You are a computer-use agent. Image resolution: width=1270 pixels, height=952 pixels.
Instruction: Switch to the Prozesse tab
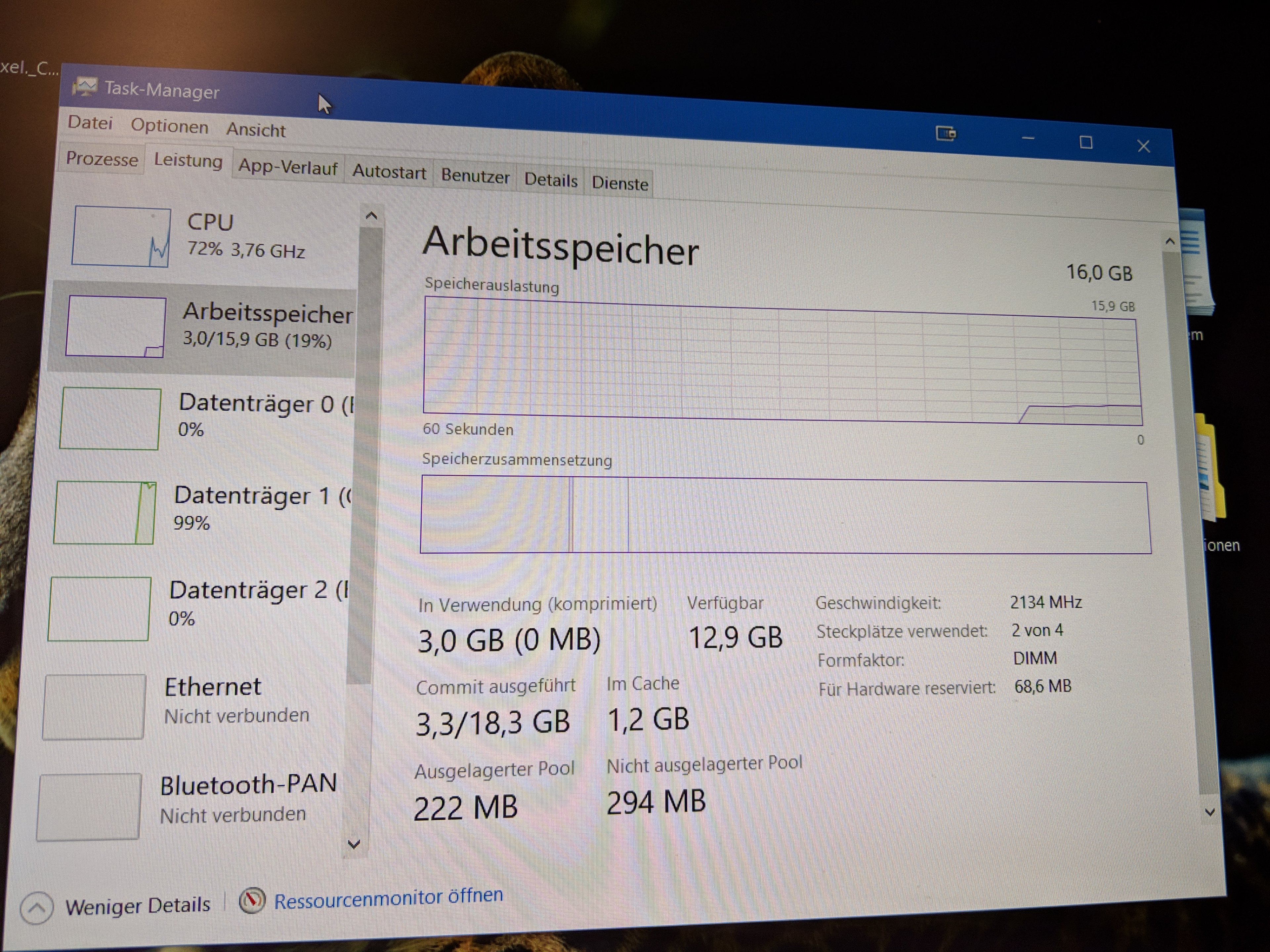(x=102, y=158)
